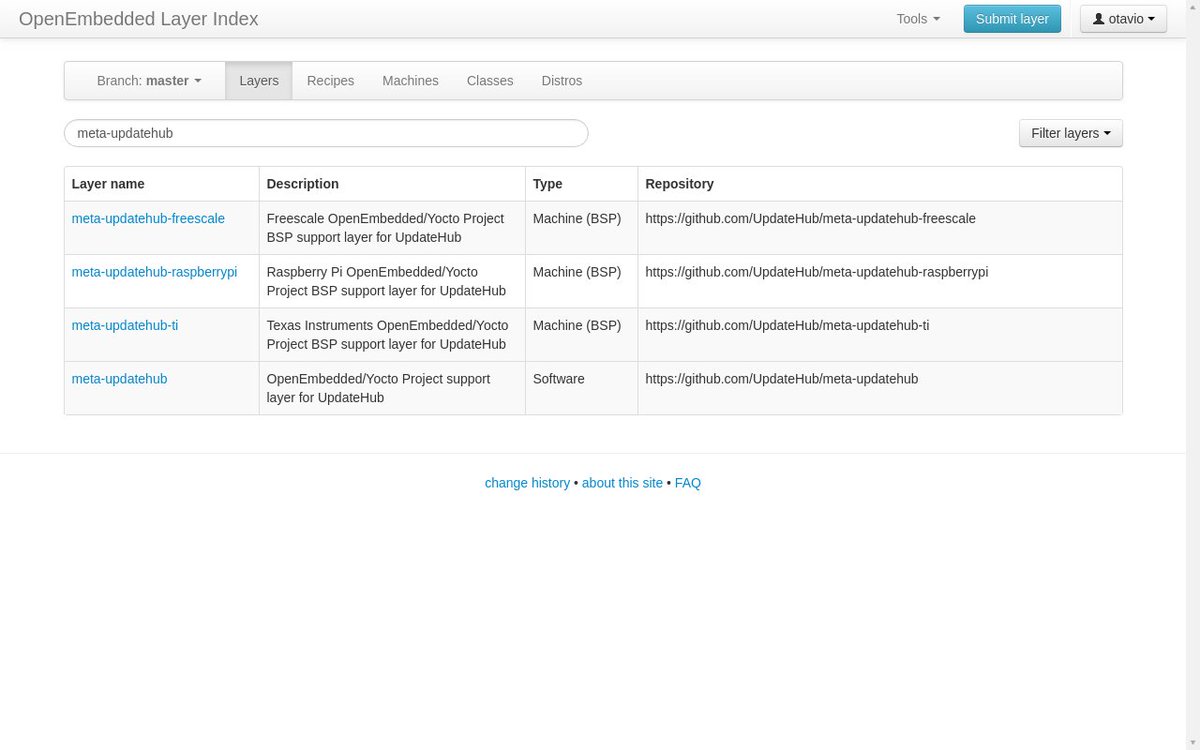Switch to the Machines tab
The height and width of the screenshot is (750, 1200).
tap(410, 81)
